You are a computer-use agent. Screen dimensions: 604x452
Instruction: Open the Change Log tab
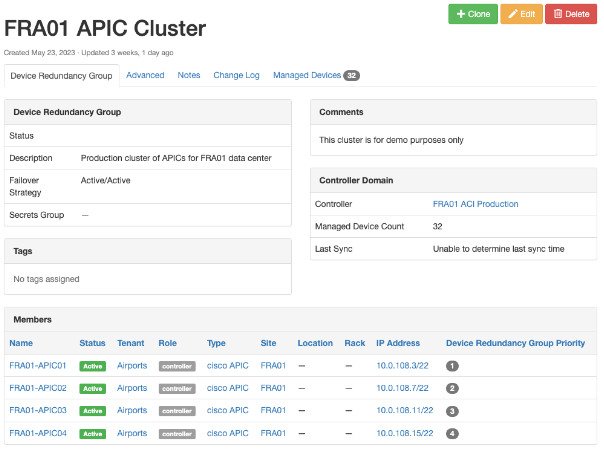(x=236, y=75)
